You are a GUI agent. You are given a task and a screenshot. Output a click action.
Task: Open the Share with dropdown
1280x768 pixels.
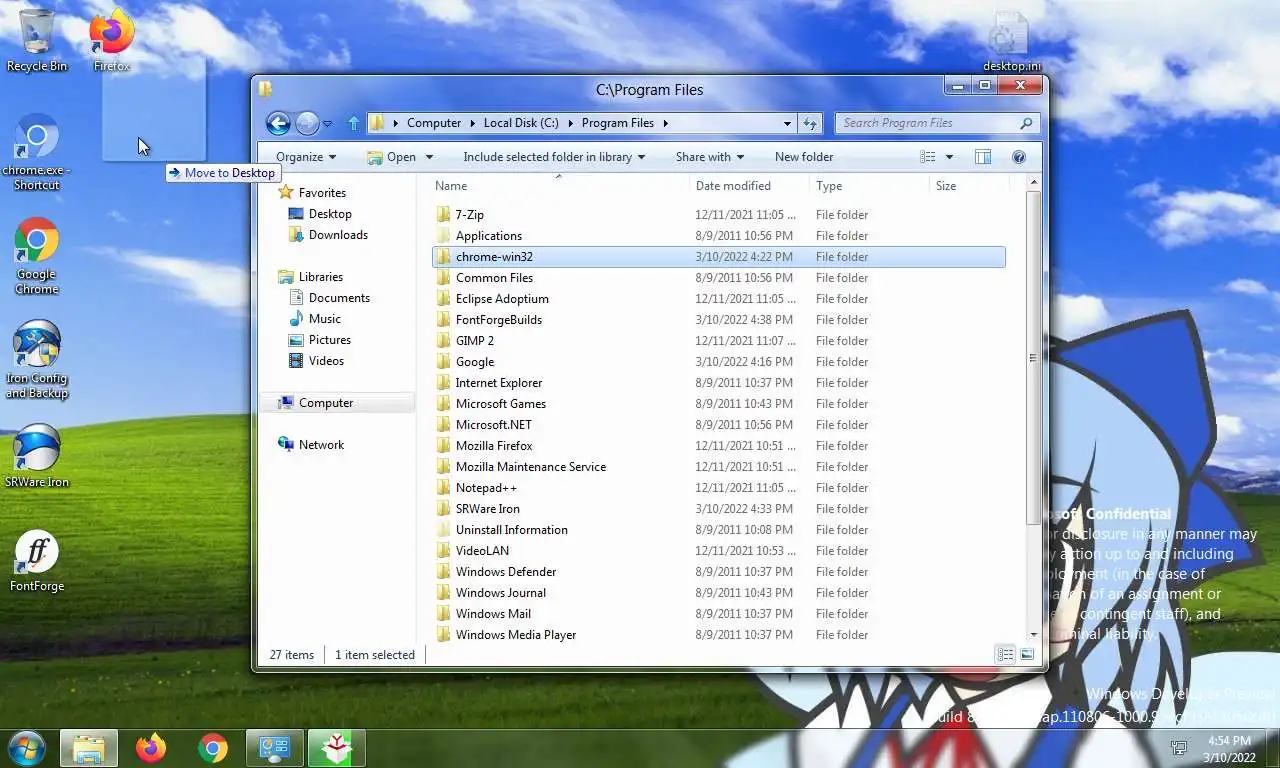(710, 157)
